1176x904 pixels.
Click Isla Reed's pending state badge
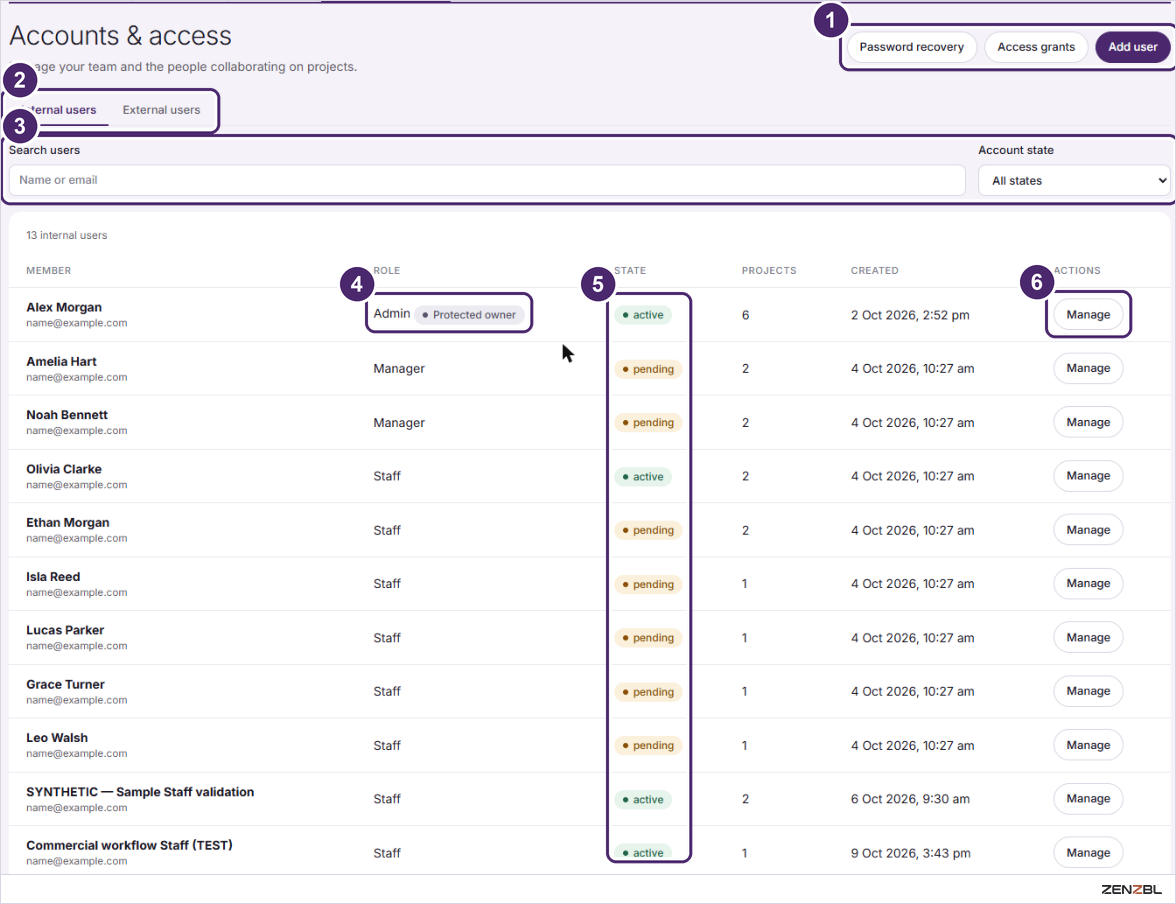pos(648,584)
